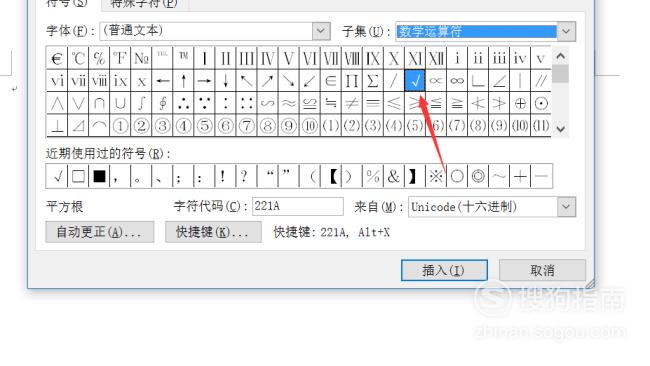Select the infinity ∞ symbol
Image resolution: width=650 pixels, height=366 pixels.
(457, 81)
